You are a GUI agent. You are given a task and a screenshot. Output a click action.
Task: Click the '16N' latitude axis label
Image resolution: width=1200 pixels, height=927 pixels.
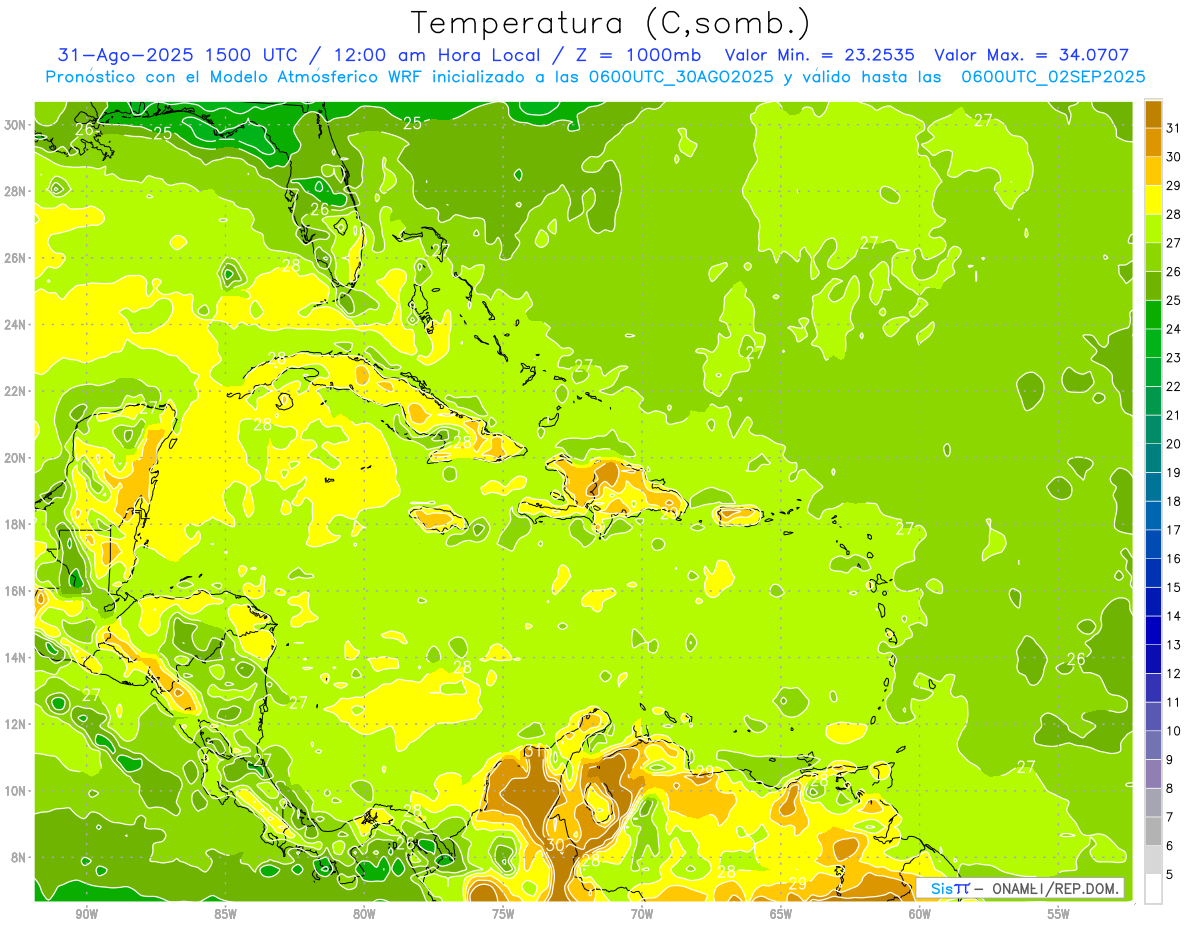tap(16, 591)
